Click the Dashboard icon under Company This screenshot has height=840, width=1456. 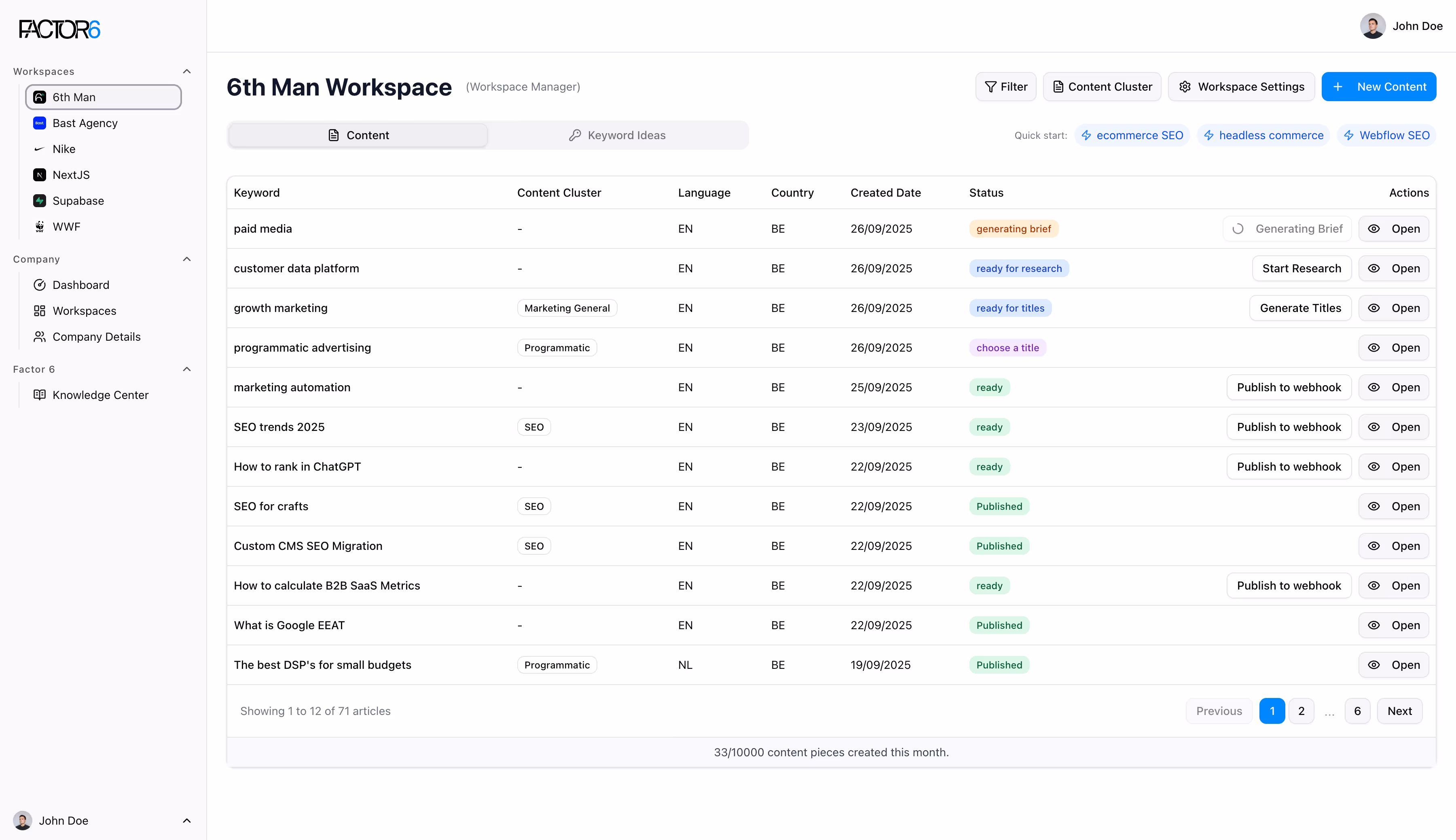39,284
